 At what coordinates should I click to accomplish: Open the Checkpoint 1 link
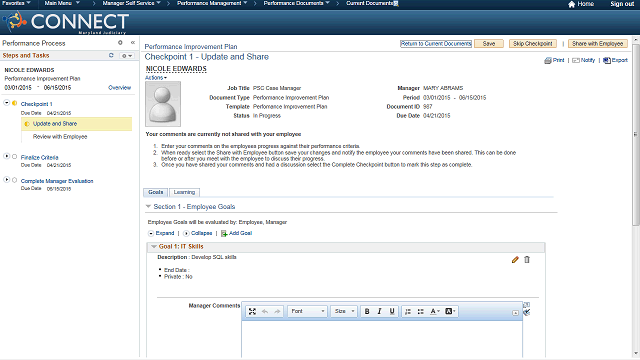coord(37,104)
